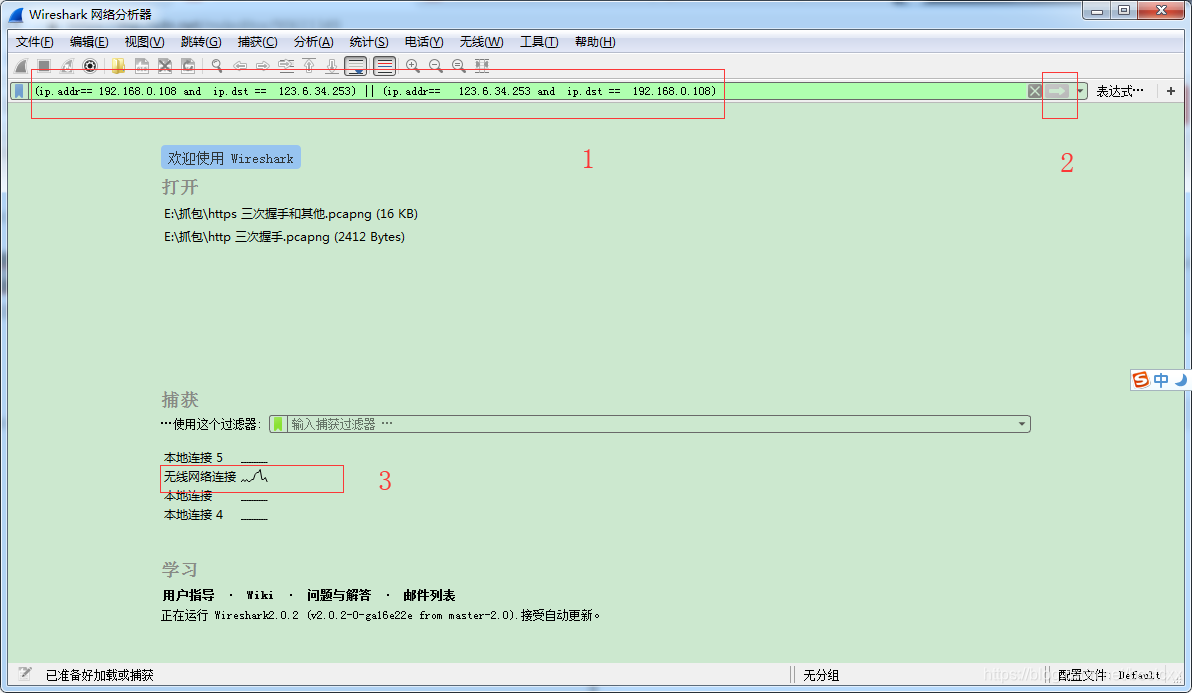Viewport: 1192px width, 693px height.
Task: Toggle packet list colorization
Action: tap(385, 66)
